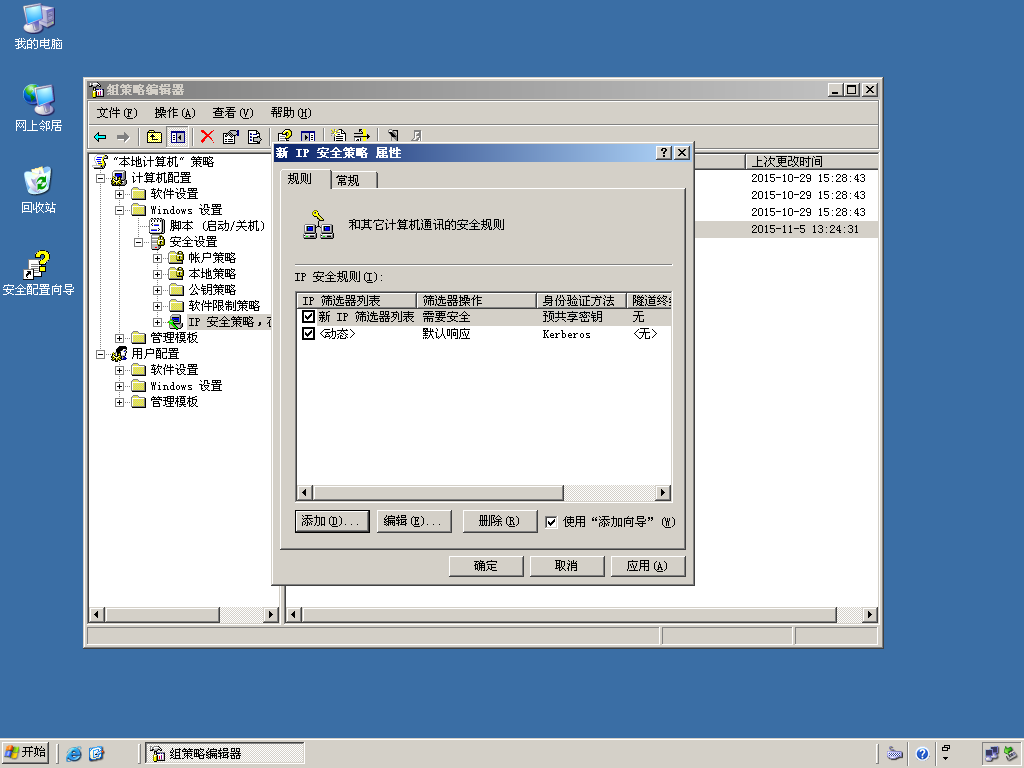Go up one level with the folder icon
1024x768 pixels.
[x=154, y=136]
